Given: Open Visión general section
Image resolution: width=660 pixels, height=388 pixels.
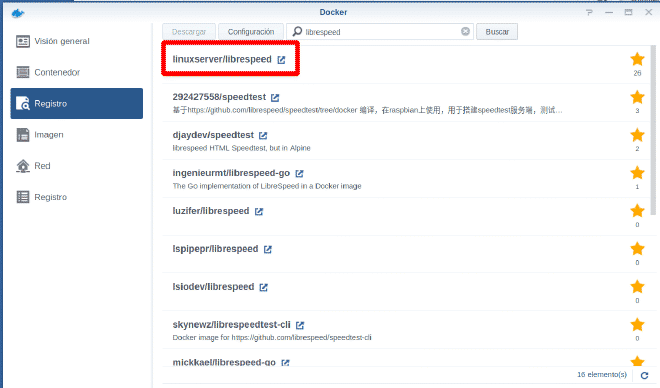Looking at the screenshot, I should [x=77, y=41].
